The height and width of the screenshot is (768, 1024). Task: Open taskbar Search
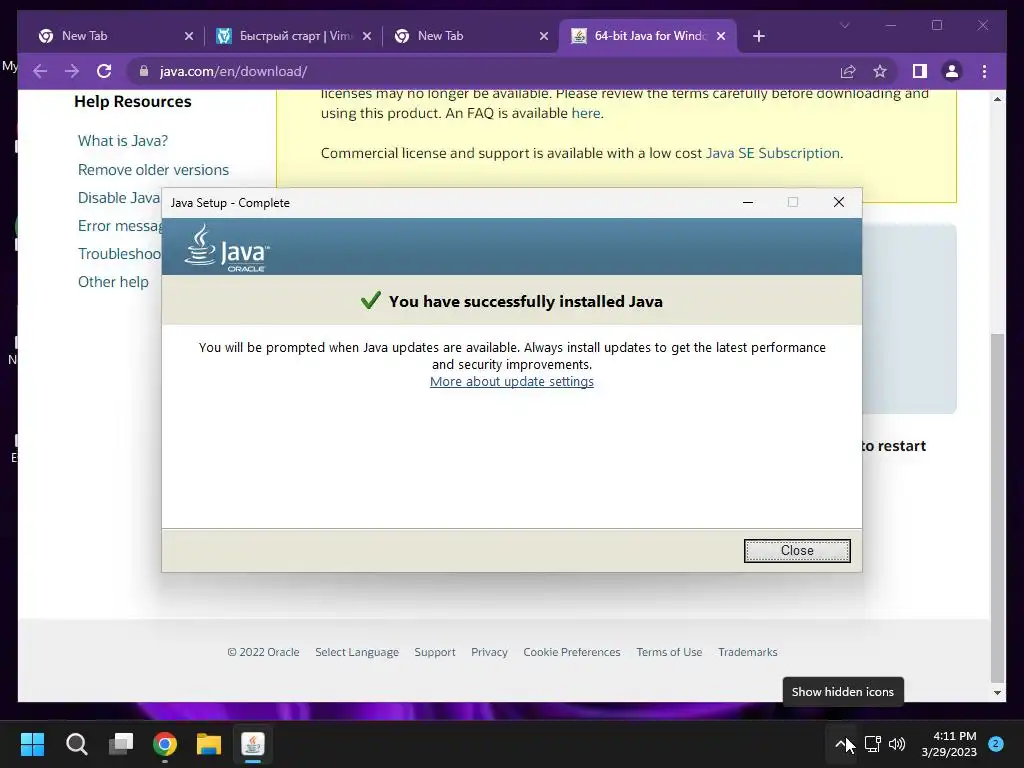click(76, 744)
